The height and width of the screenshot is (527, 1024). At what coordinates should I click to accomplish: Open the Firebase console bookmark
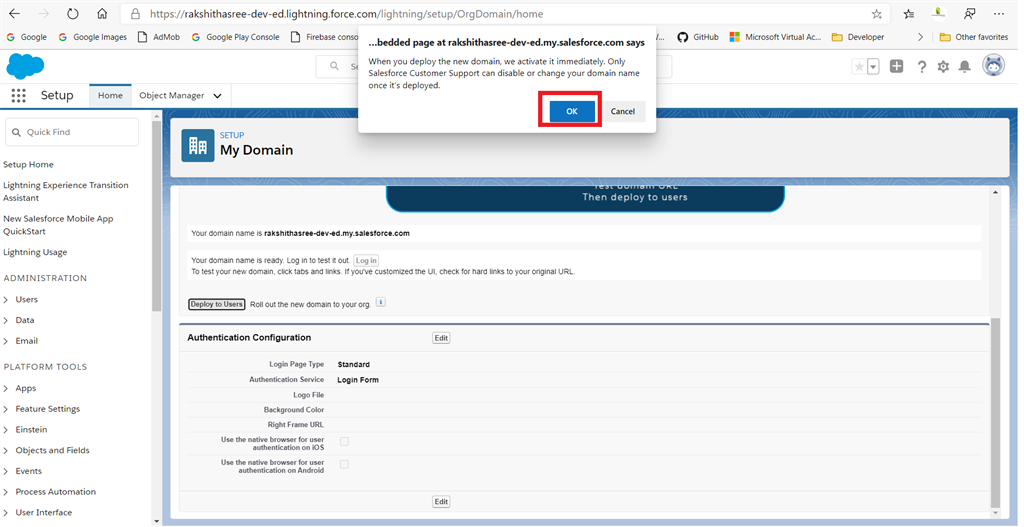pyautogui.click(x=325, y=37)
